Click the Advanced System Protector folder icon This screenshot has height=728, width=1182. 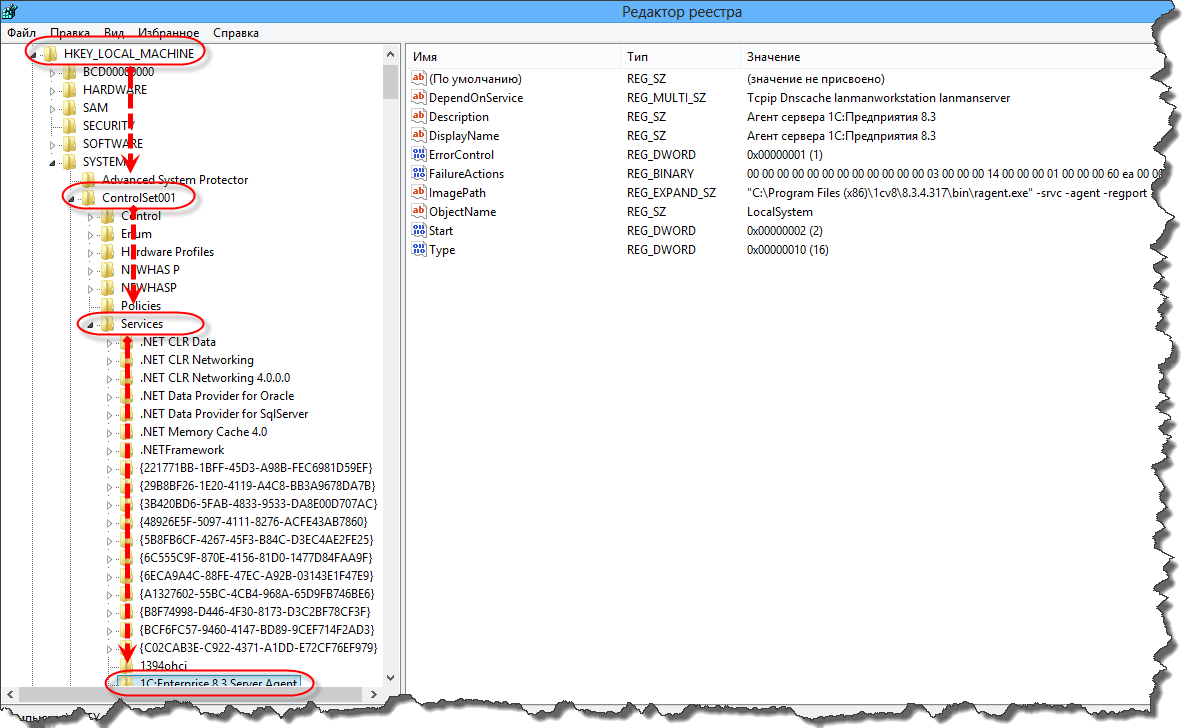coord(89,180)
